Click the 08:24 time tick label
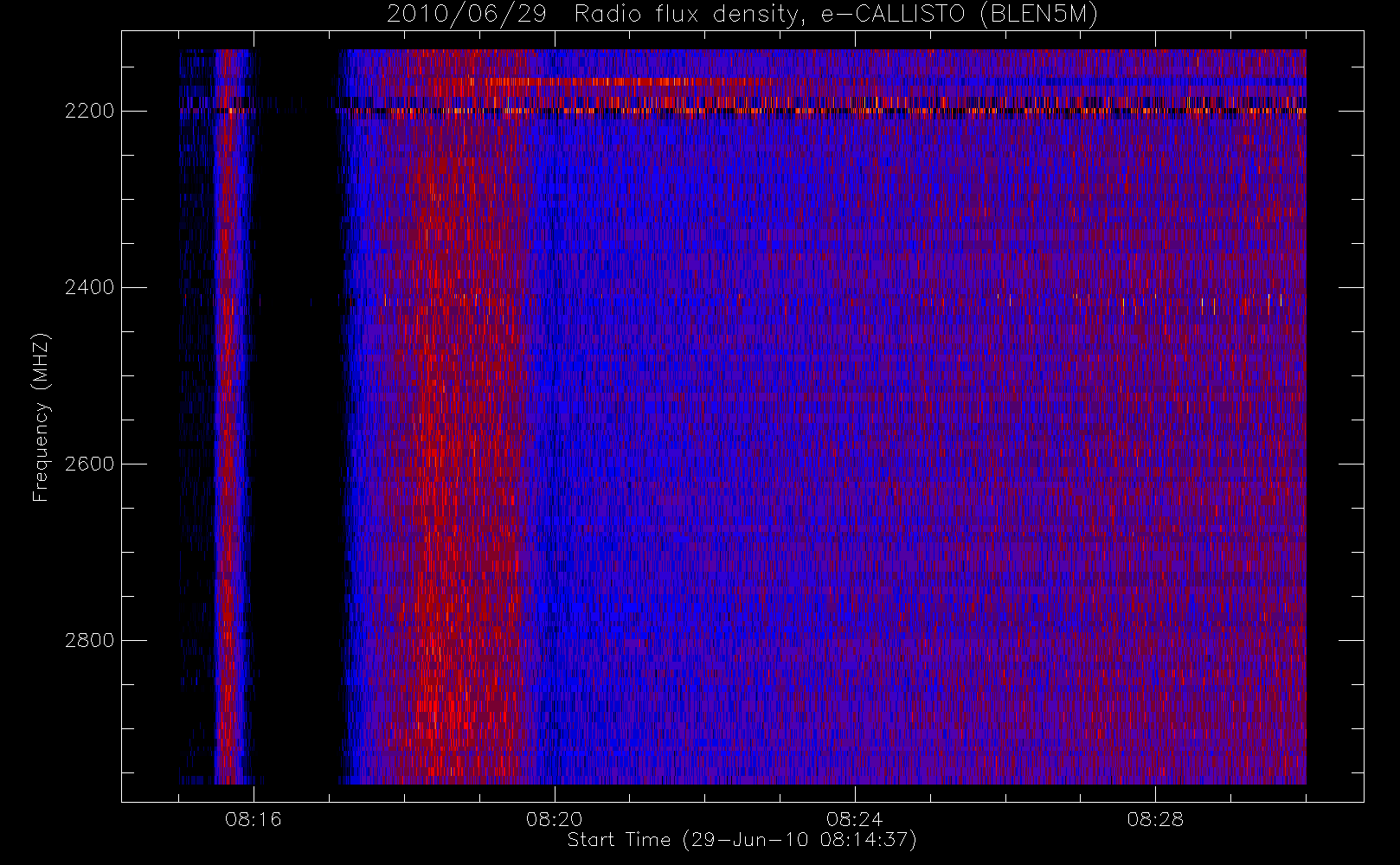The height and width of the screenshot is (865, 1400). pos(855,819)
